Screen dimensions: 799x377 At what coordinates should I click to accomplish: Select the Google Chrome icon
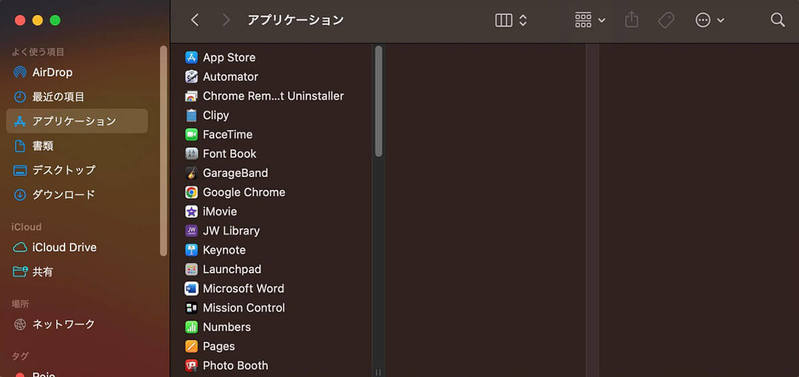191,193
